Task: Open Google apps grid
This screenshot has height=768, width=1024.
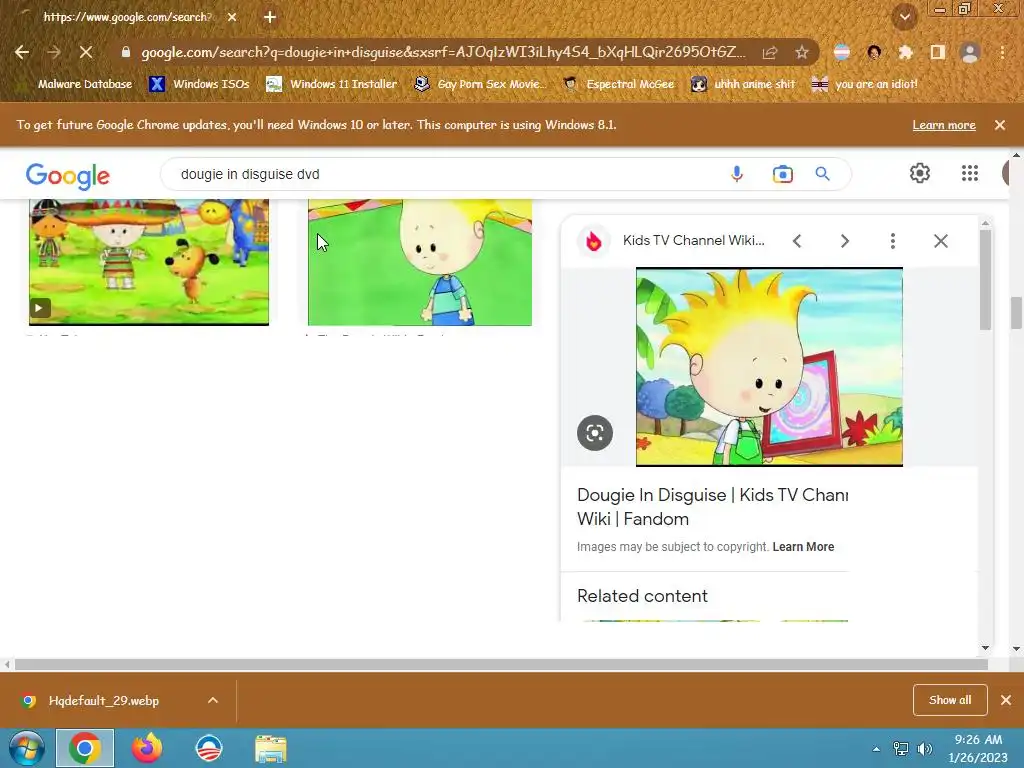Action: (970, 173)
